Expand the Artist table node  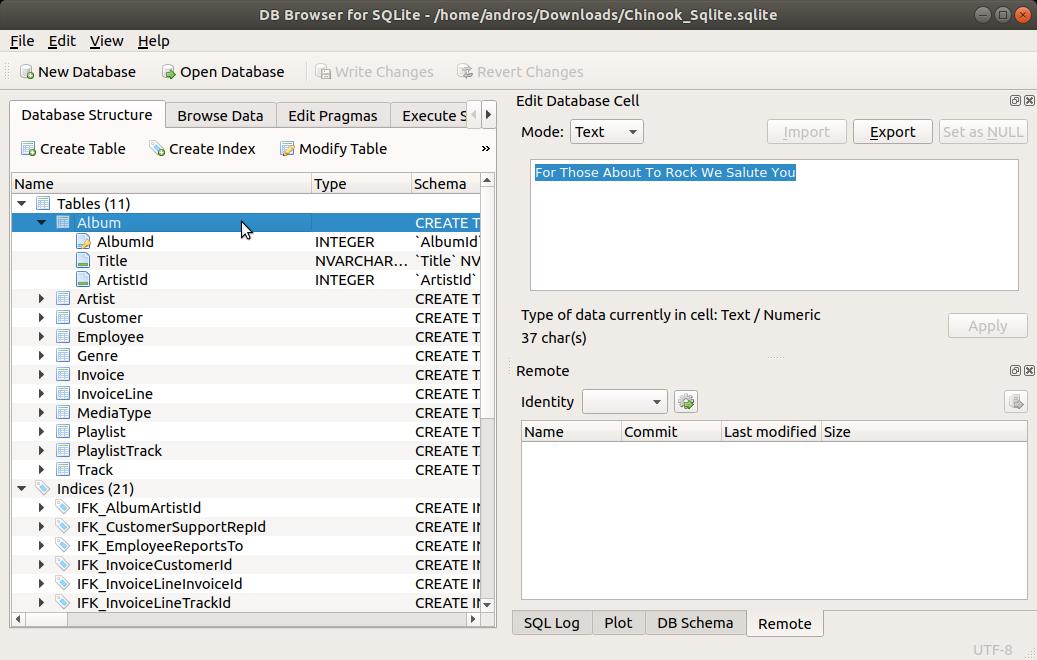(39, 298)
